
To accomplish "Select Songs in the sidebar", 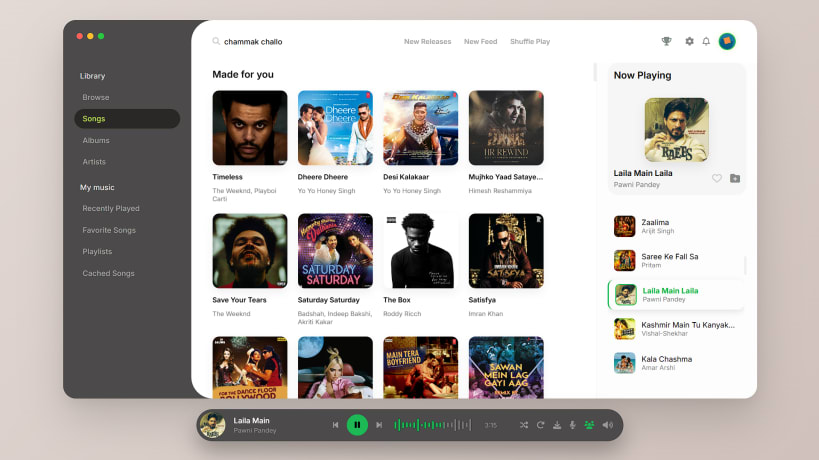I will (x=127, y=119).
